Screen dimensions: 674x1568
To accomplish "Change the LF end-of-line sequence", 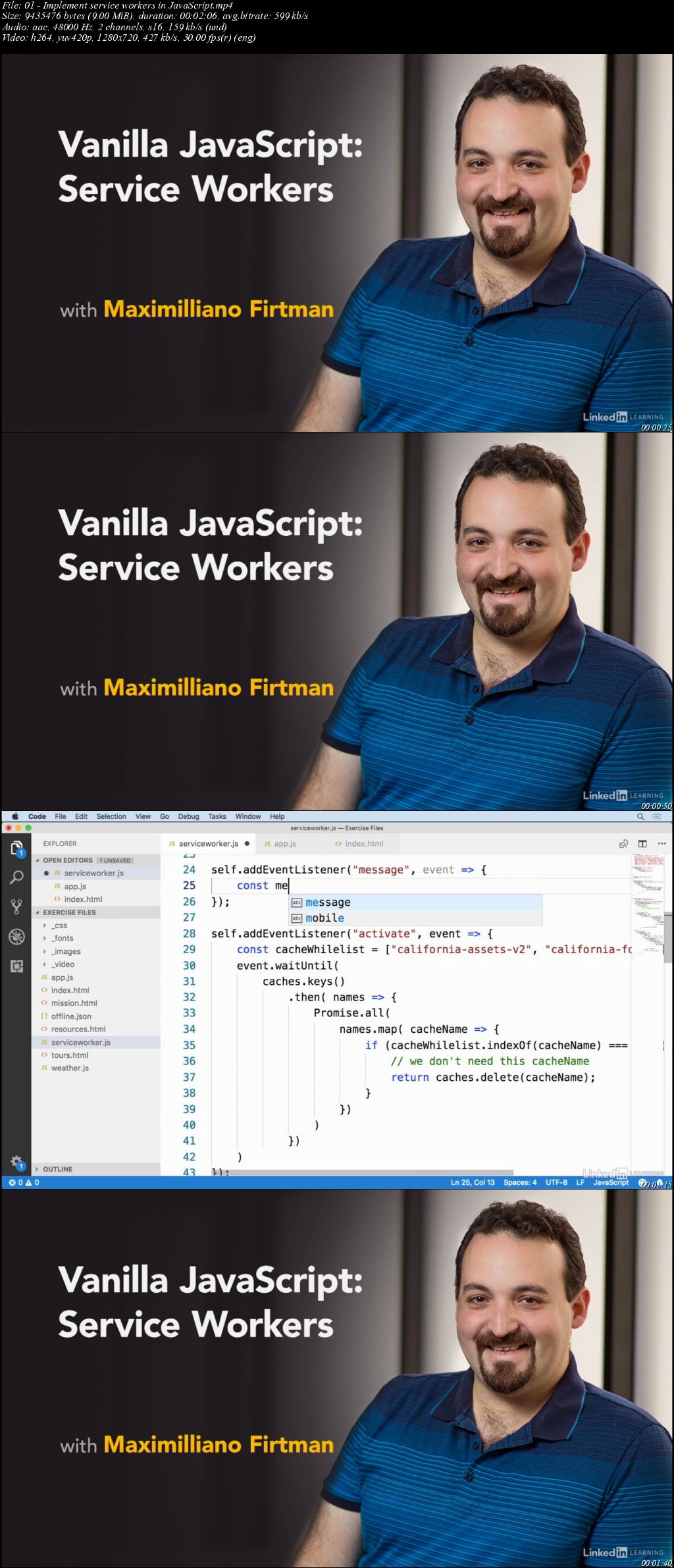I will tap(581, 1182).
